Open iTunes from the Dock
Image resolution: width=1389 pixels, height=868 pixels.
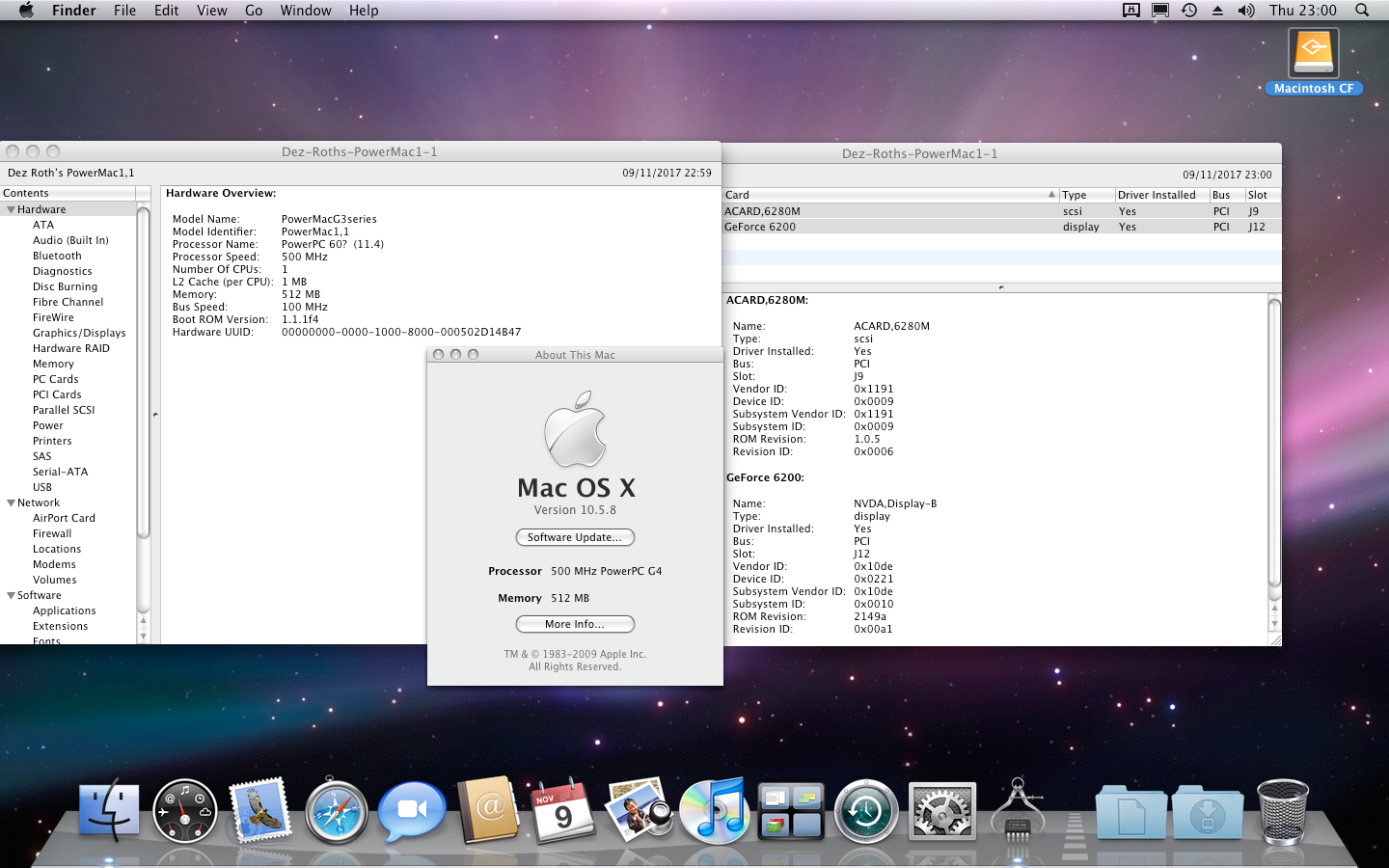(x=715, y=810)
